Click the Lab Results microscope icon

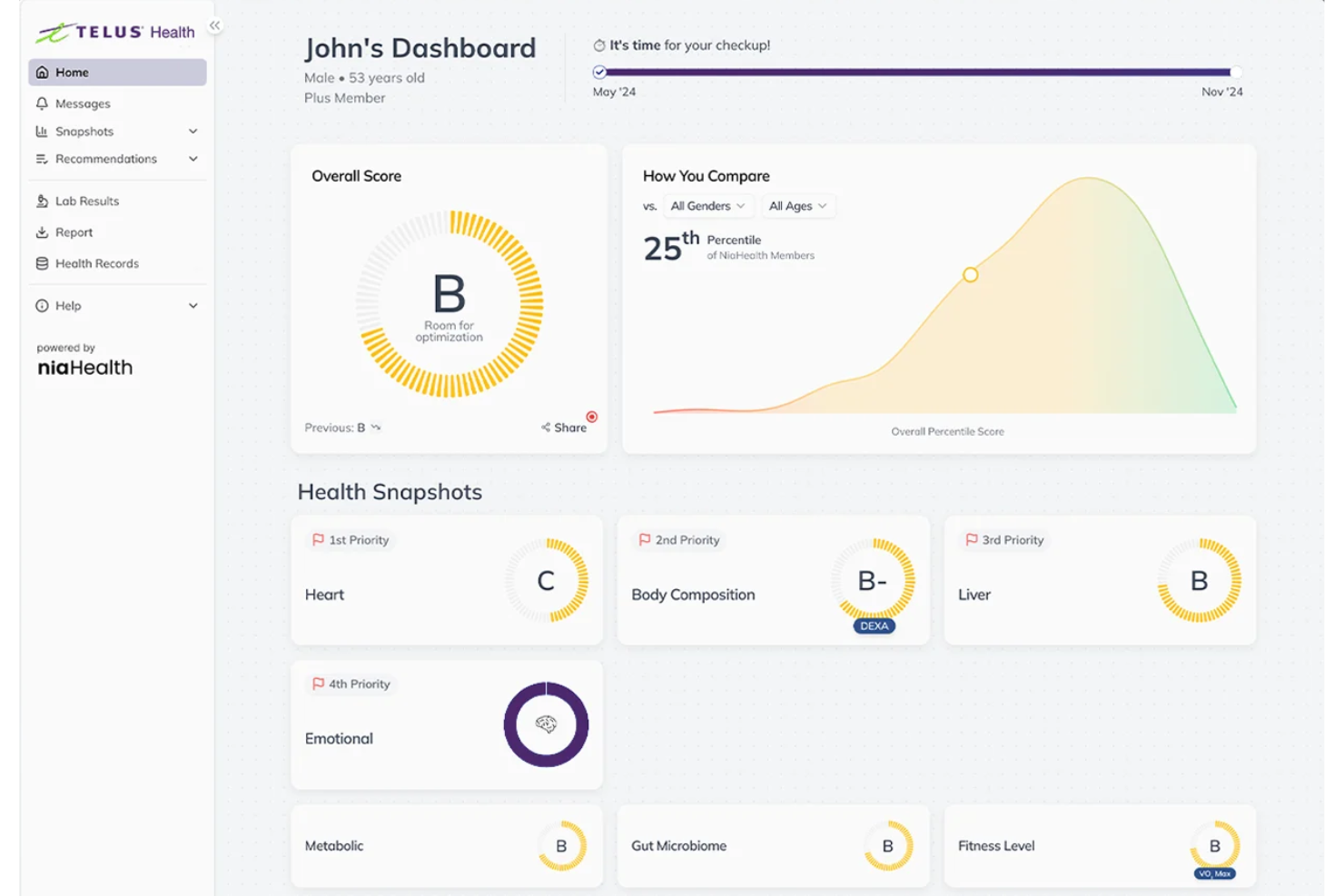42,202
